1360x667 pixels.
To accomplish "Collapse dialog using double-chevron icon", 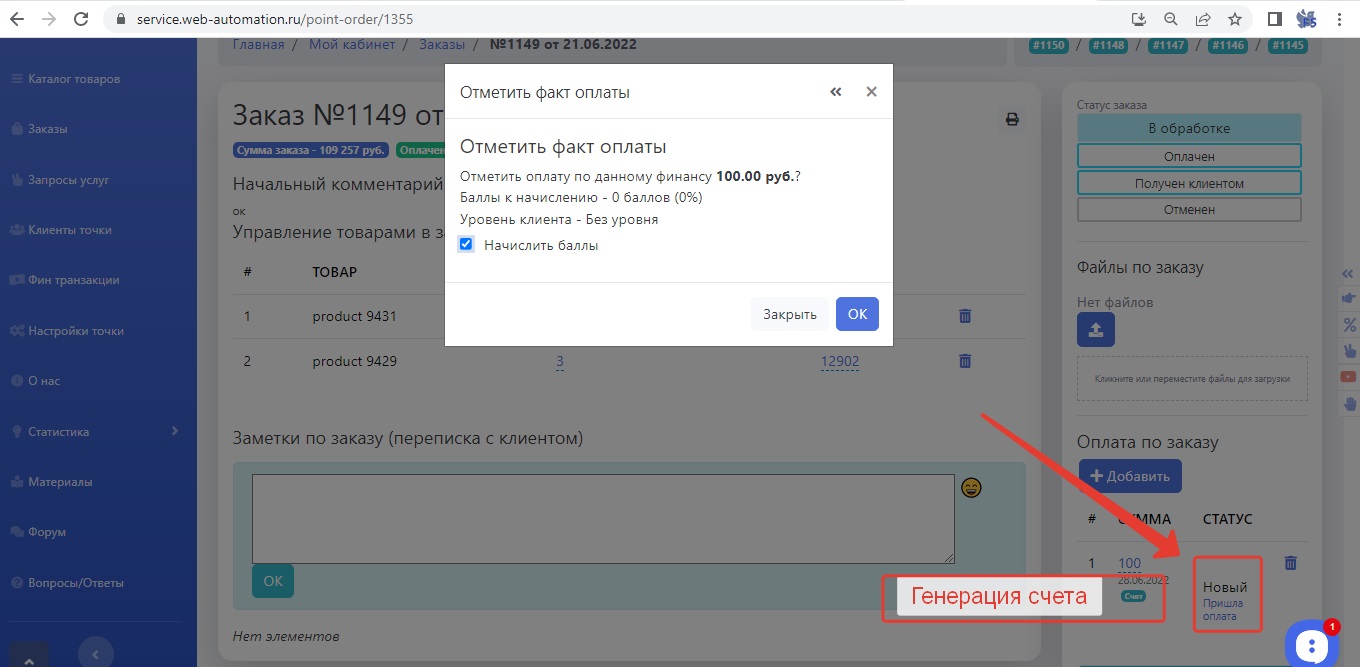I will (x=836, y=92).
